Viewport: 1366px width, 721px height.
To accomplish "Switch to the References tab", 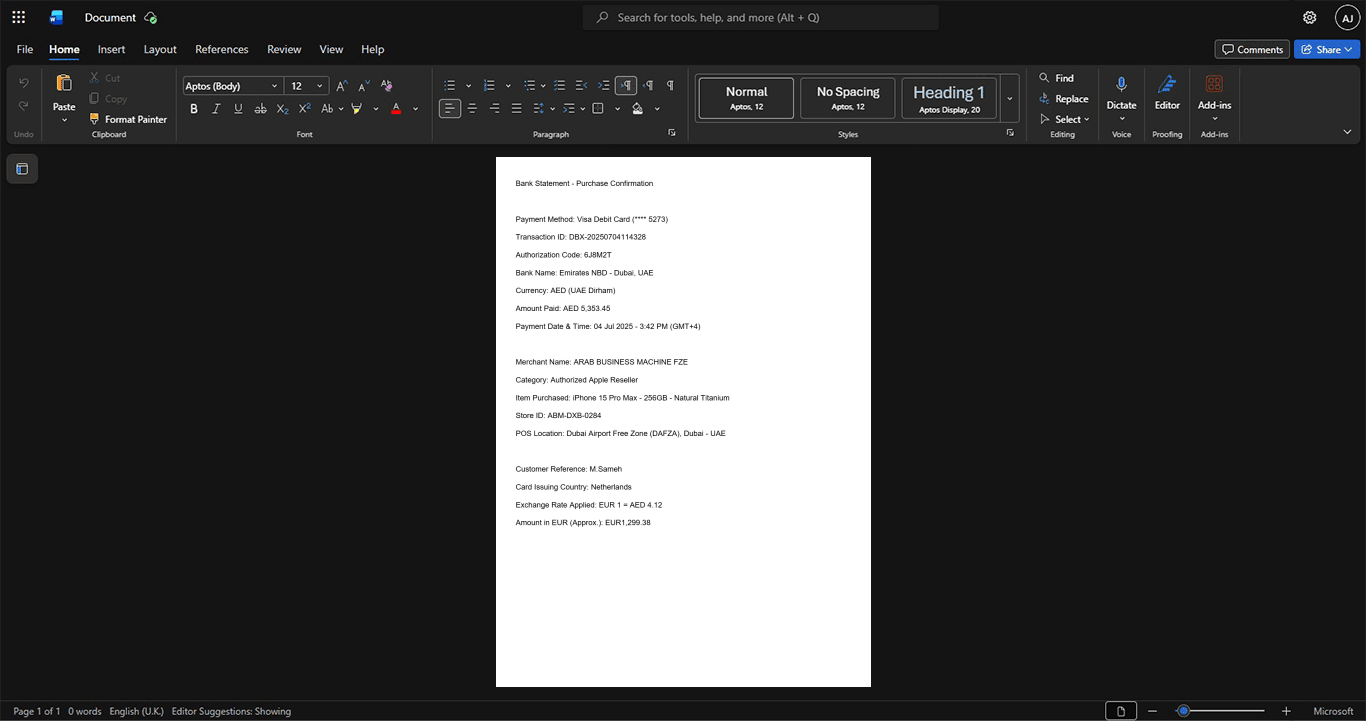I will click(x=222, y=49).
